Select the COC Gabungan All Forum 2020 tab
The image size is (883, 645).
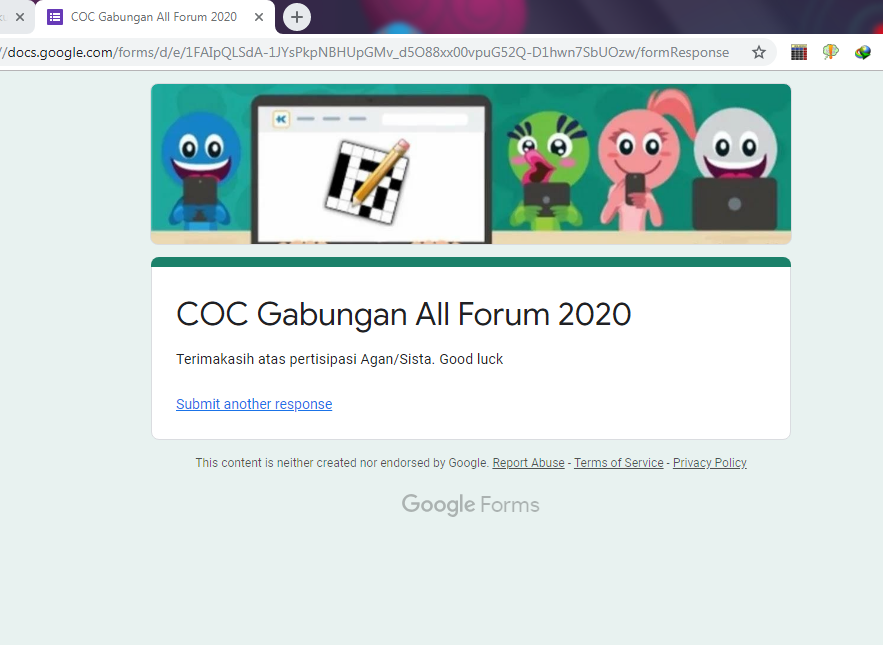pos(155,17)
